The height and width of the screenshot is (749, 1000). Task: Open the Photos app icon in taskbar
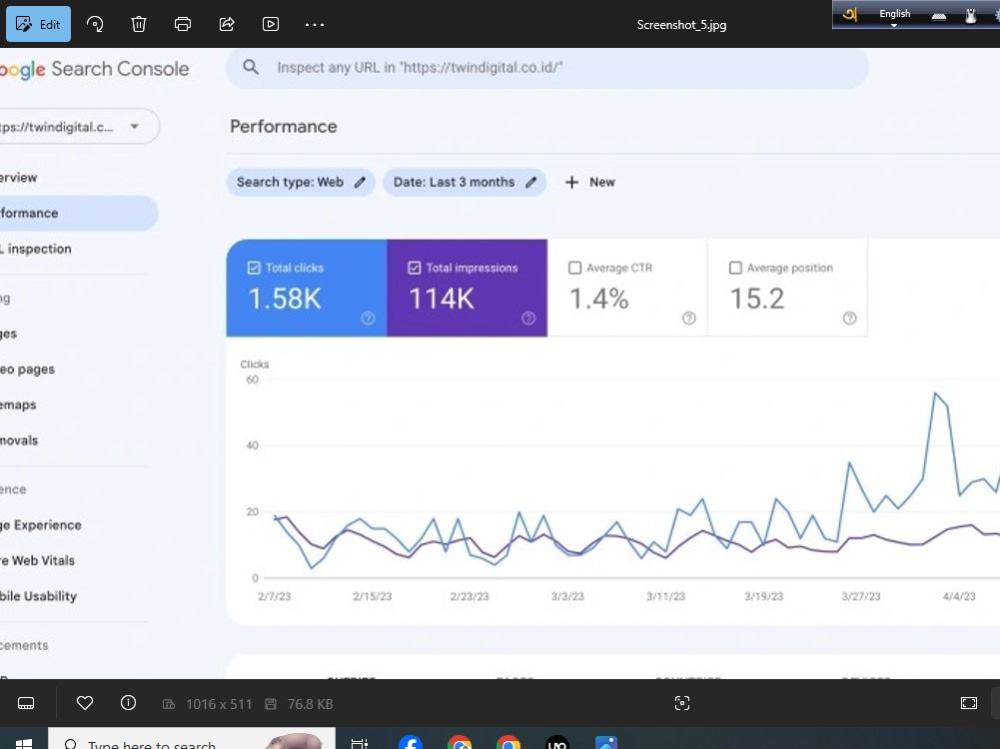point(606,743)
